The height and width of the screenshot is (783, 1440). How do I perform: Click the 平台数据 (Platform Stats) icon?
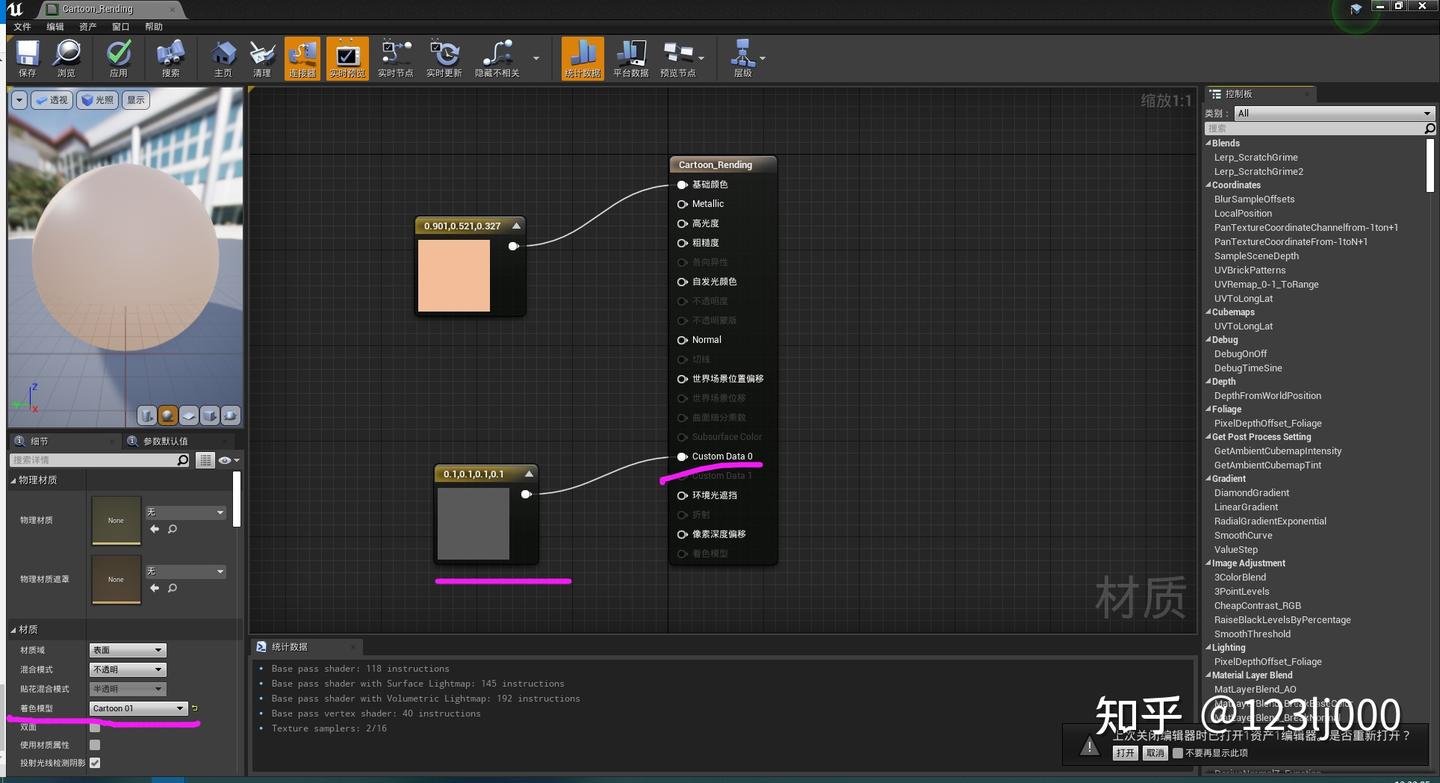(631, 57)
